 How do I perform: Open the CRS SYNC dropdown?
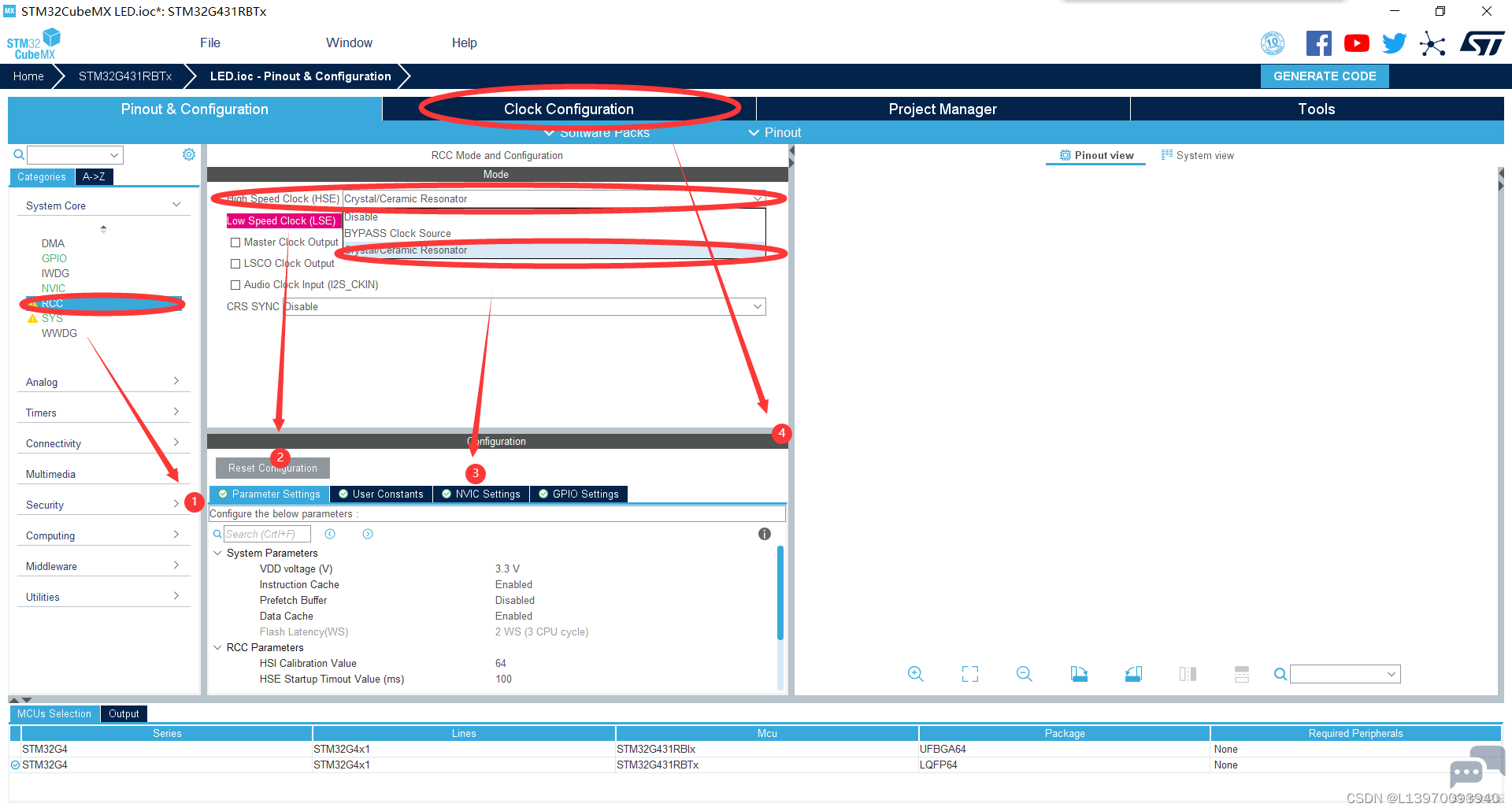coord(524,306)
